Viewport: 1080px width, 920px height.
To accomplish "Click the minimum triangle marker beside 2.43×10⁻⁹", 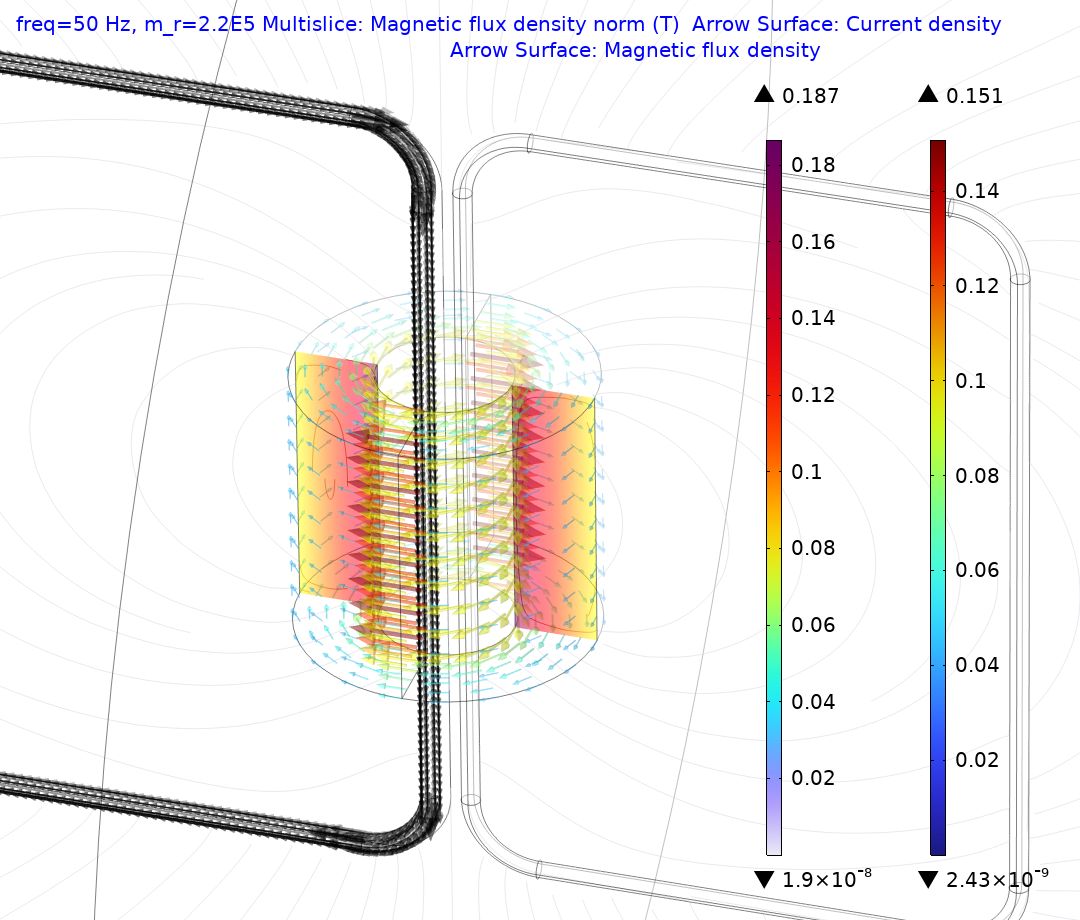I will (x=928, y=879).
